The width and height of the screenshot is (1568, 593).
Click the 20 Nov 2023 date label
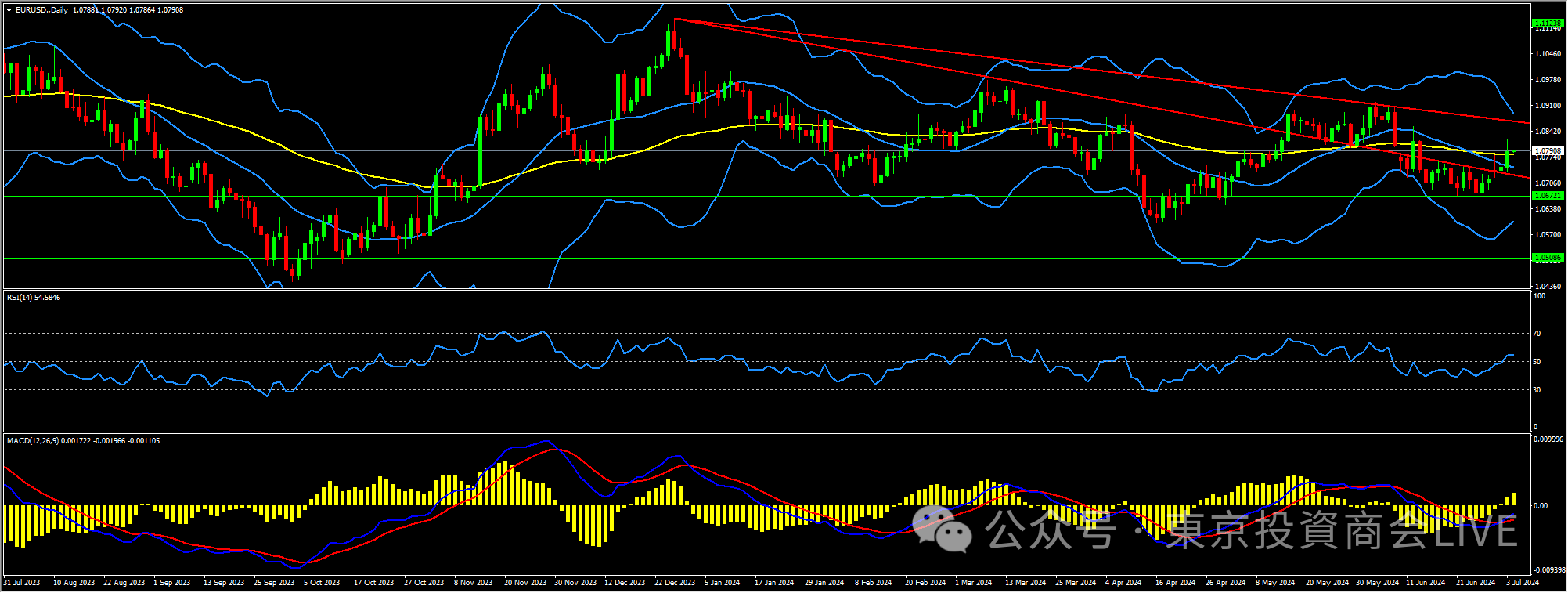pyautogui.click(x=525, y=583)
